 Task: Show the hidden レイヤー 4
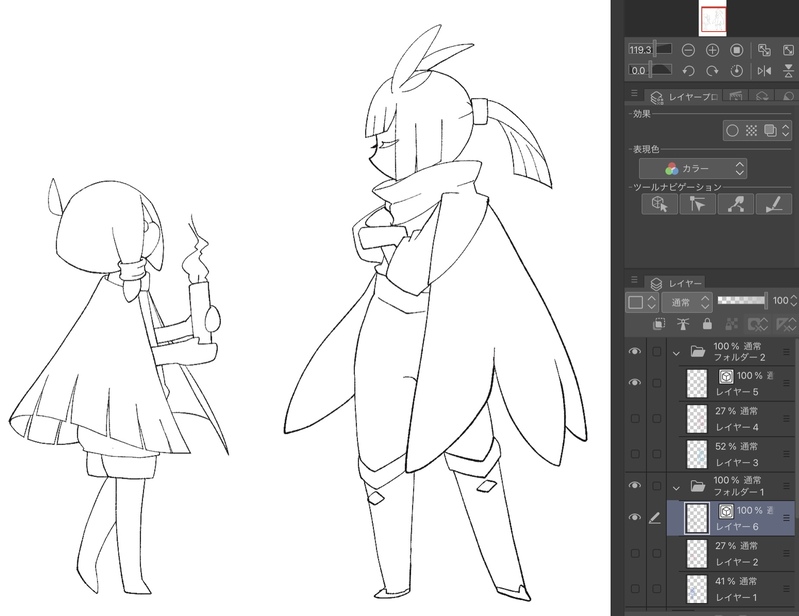coord(635,418)
